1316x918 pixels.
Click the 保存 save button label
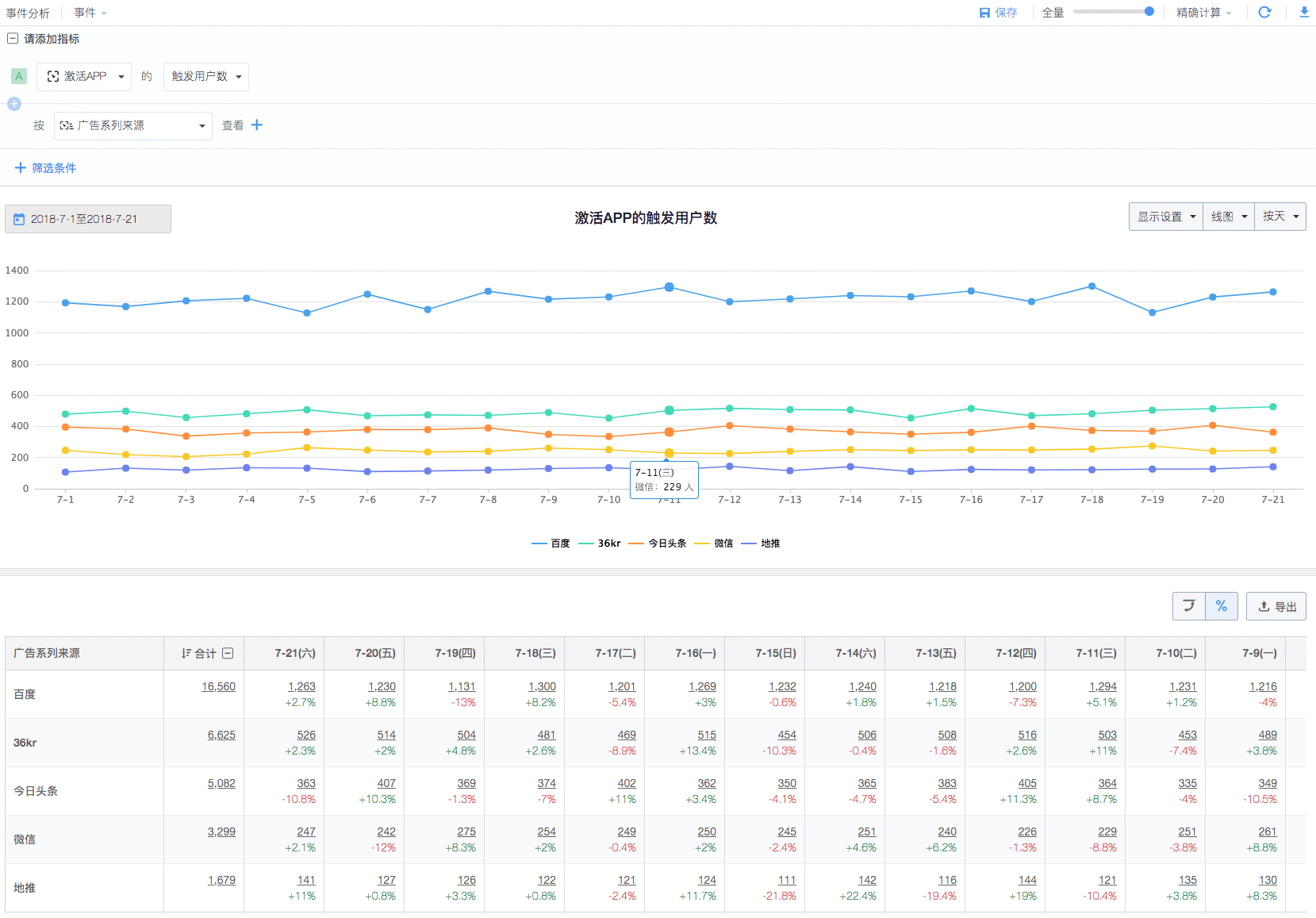(1006, 13)
